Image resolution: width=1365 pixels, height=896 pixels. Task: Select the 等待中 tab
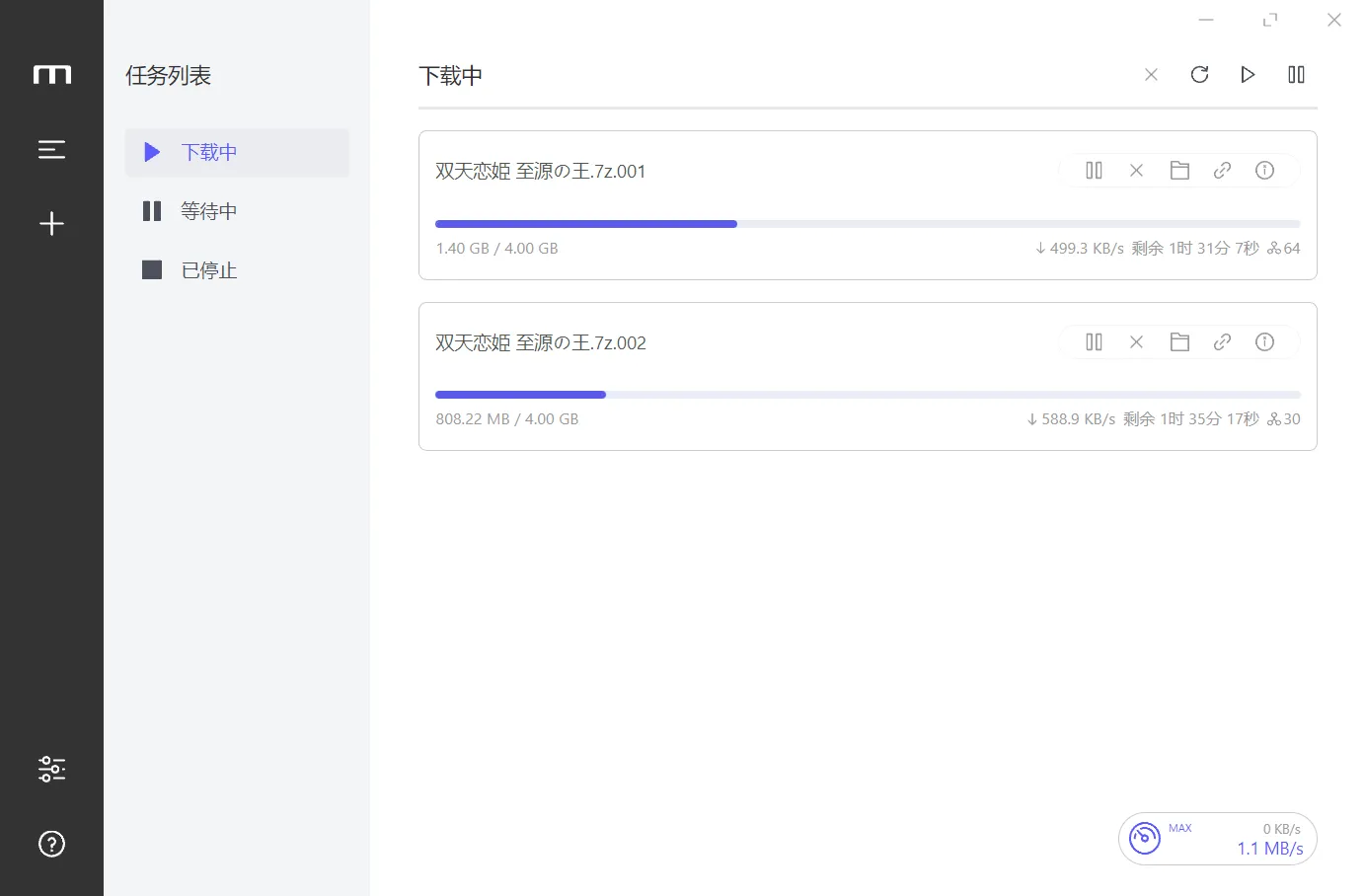click(237, 211)
